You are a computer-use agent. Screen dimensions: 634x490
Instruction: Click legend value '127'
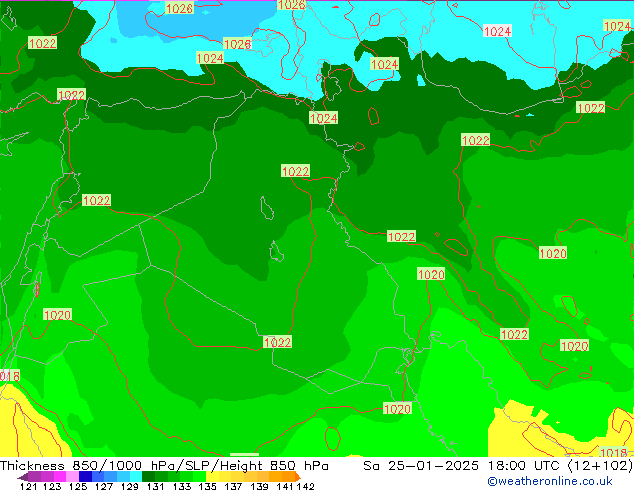coord(104,486)
